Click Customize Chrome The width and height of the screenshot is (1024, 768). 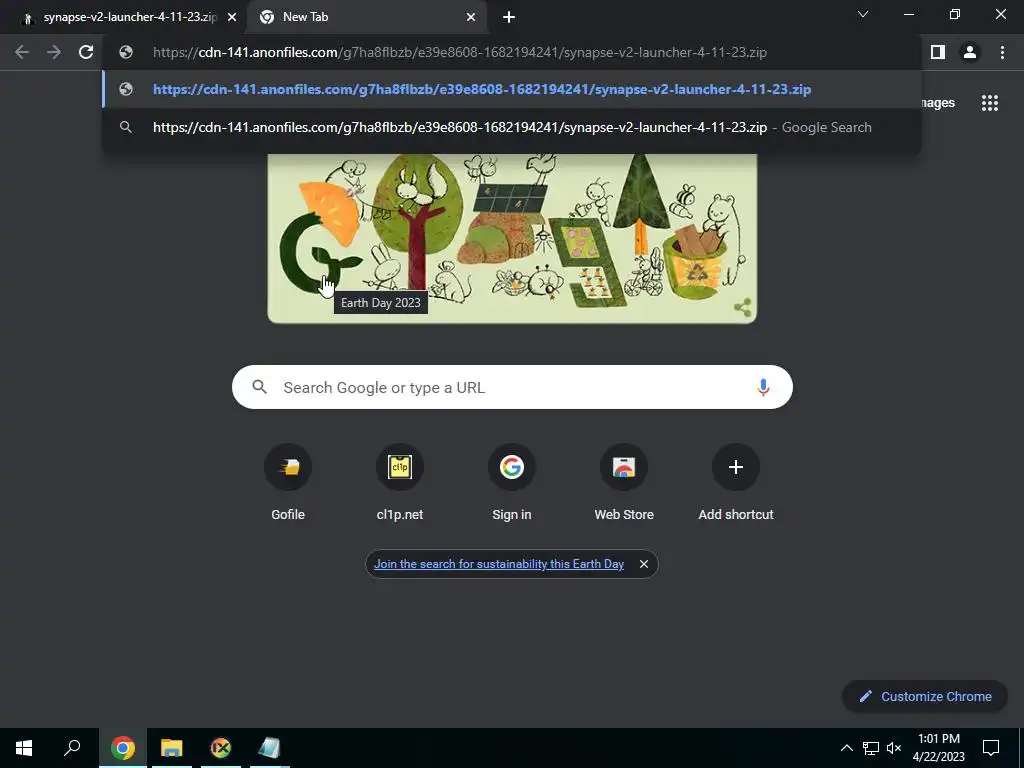[x=925, y=697]
